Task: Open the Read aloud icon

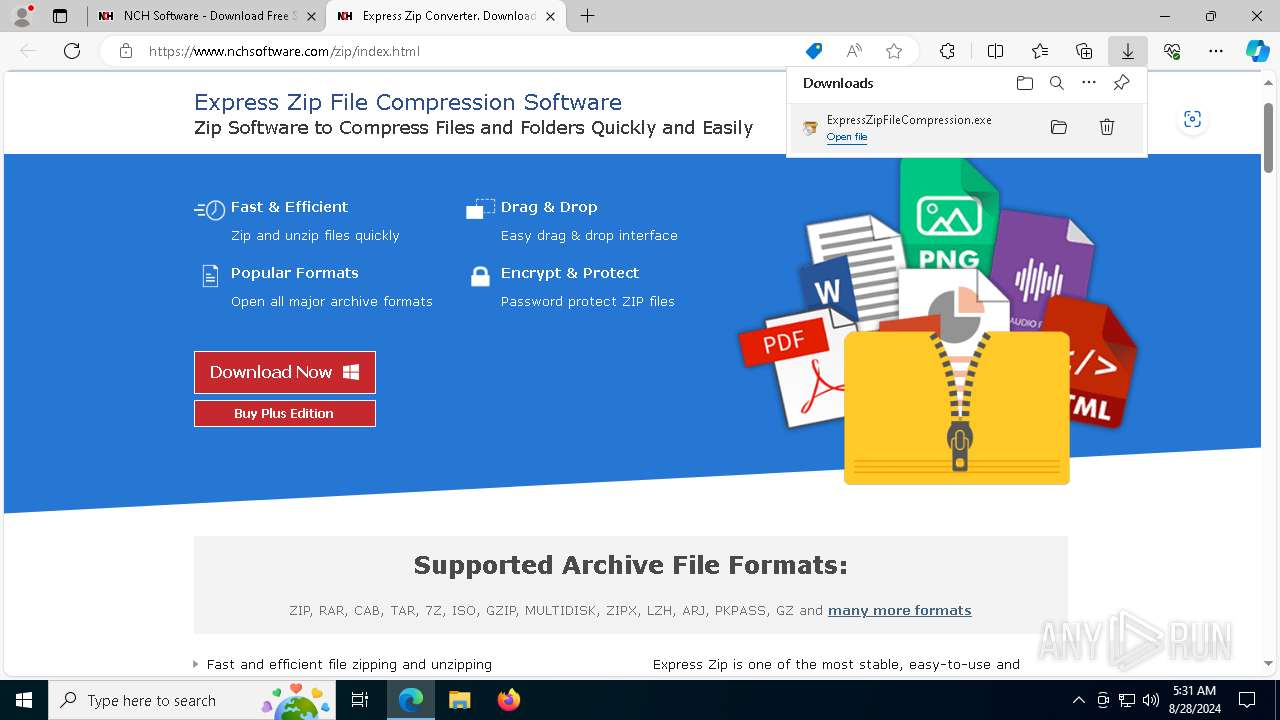Action: (854, 51)
